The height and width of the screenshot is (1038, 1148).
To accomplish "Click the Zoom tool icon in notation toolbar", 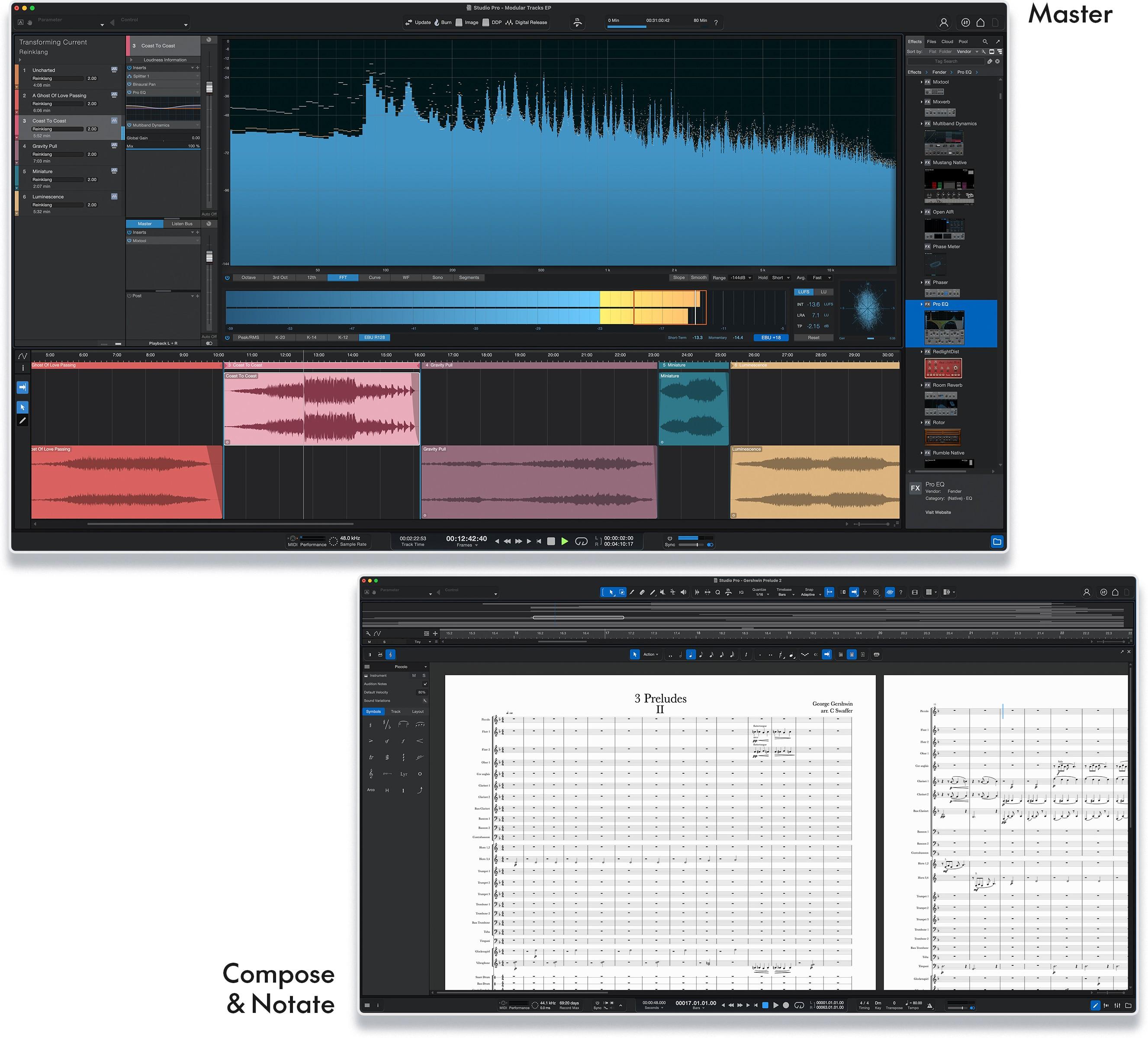I will point(718,593).
